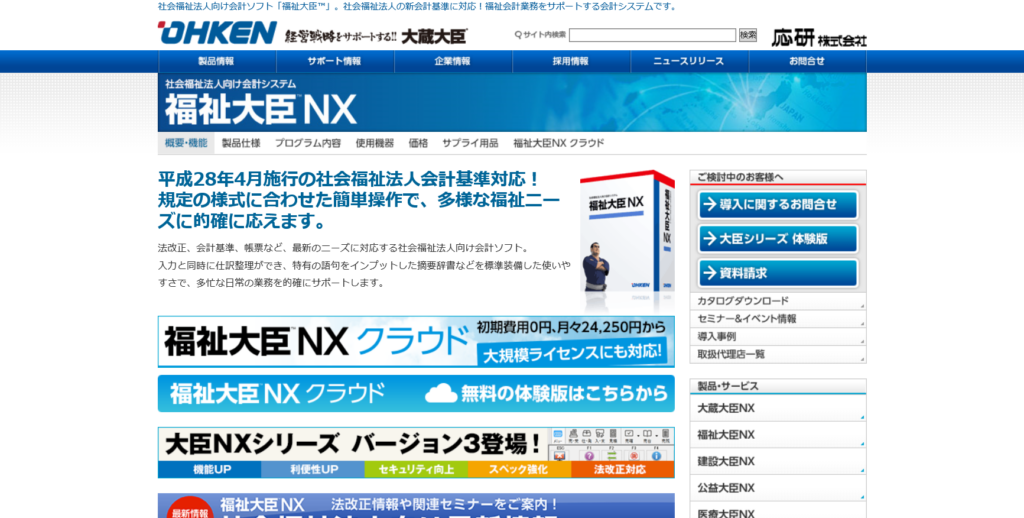Viewport: 1024px width, 518px height.
Task: Open 建設大臣NX in product list
Action: [x=778, y=462]
